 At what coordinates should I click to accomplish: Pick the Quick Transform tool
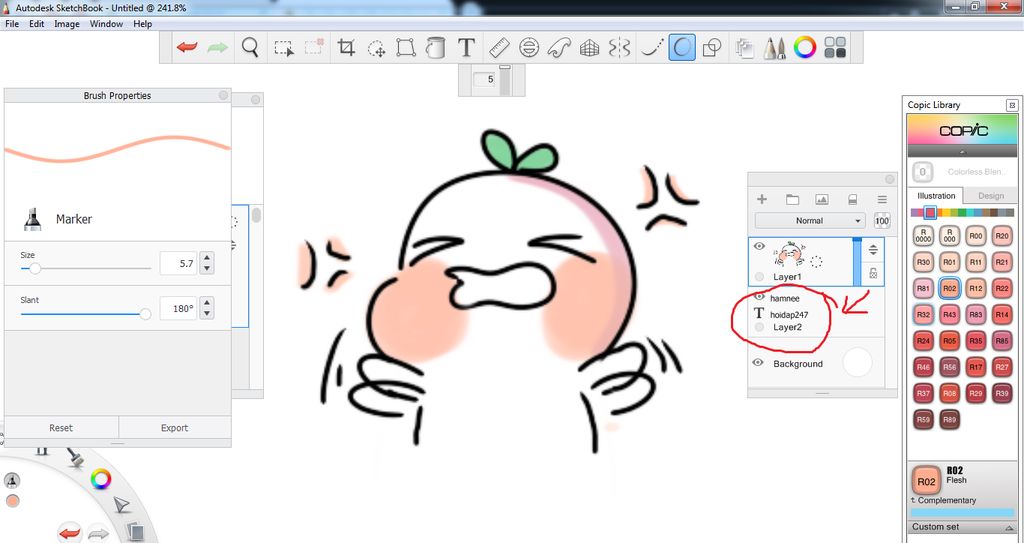[376, 48]
